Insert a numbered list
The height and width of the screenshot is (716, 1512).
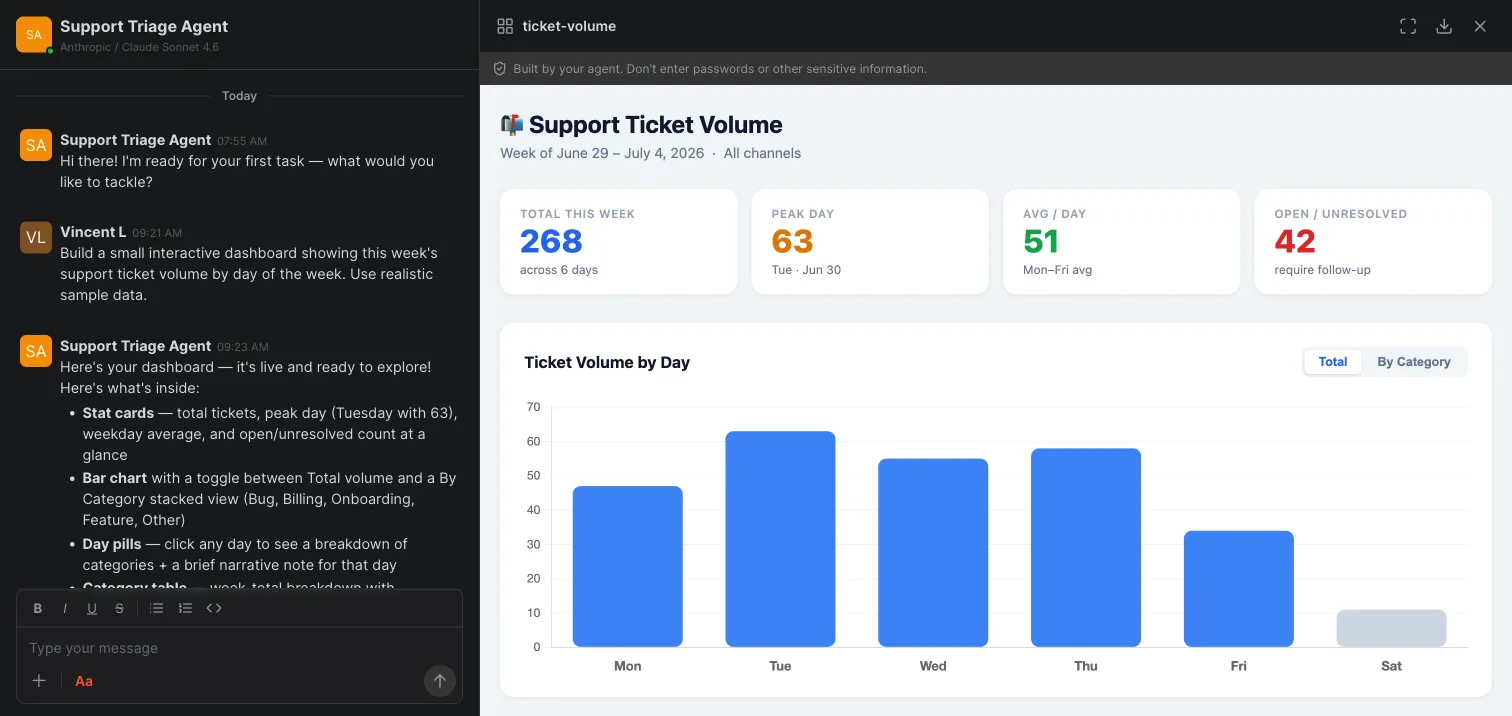185,608
